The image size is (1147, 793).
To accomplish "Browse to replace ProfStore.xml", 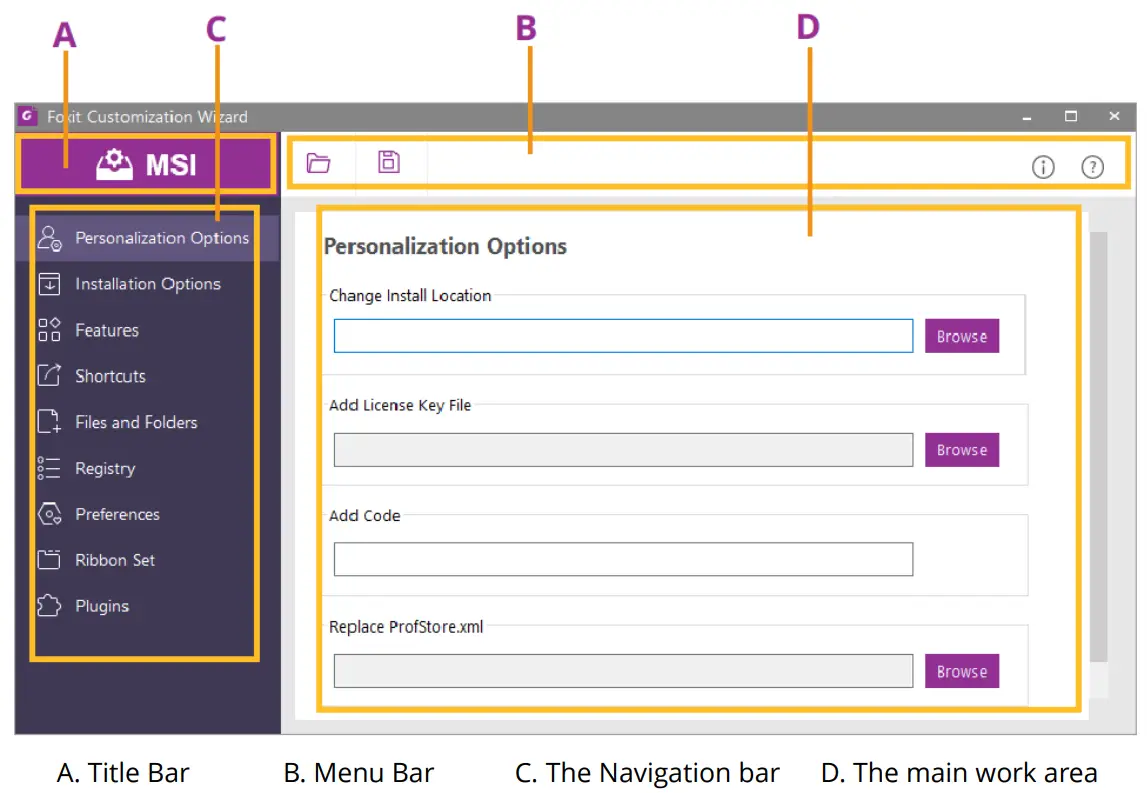I will tap(961, 671).
